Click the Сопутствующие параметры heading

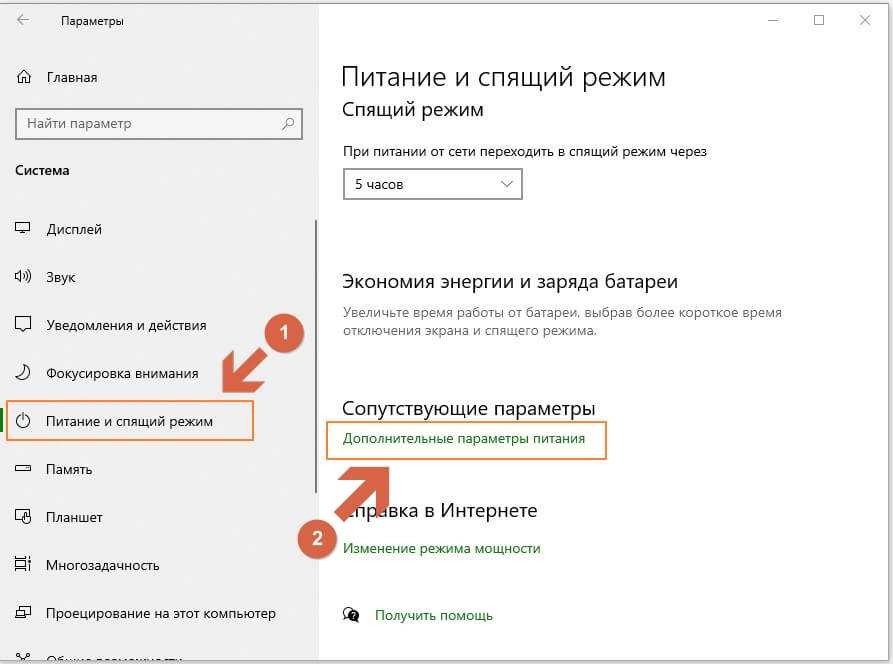point(468,408)
